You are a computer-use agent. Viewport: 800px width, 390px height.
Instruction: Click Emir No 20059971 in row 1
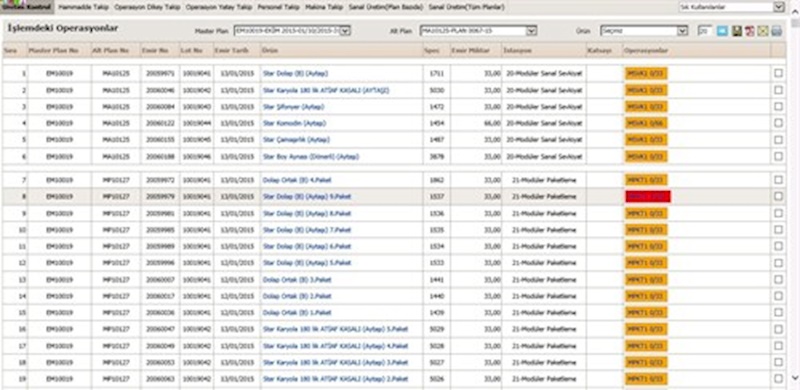[160, 74]
